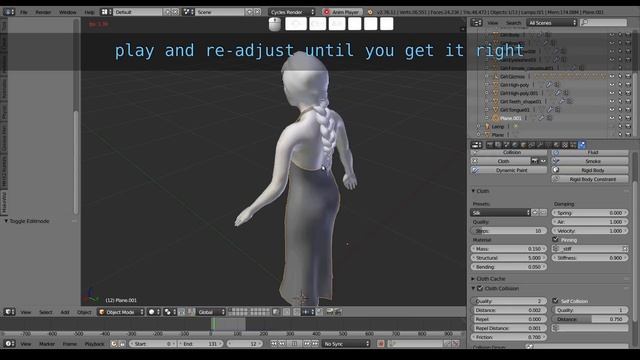Click the Anim Player button
640x360 pixels.
pos(341,12)
